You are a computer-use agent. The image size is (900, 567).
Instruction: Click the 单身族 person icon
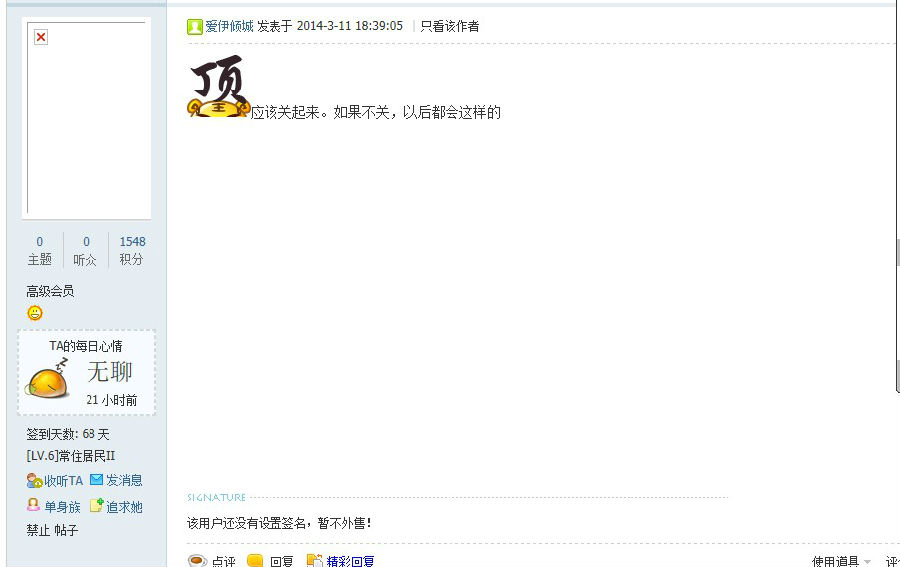[x=33, y=505]
